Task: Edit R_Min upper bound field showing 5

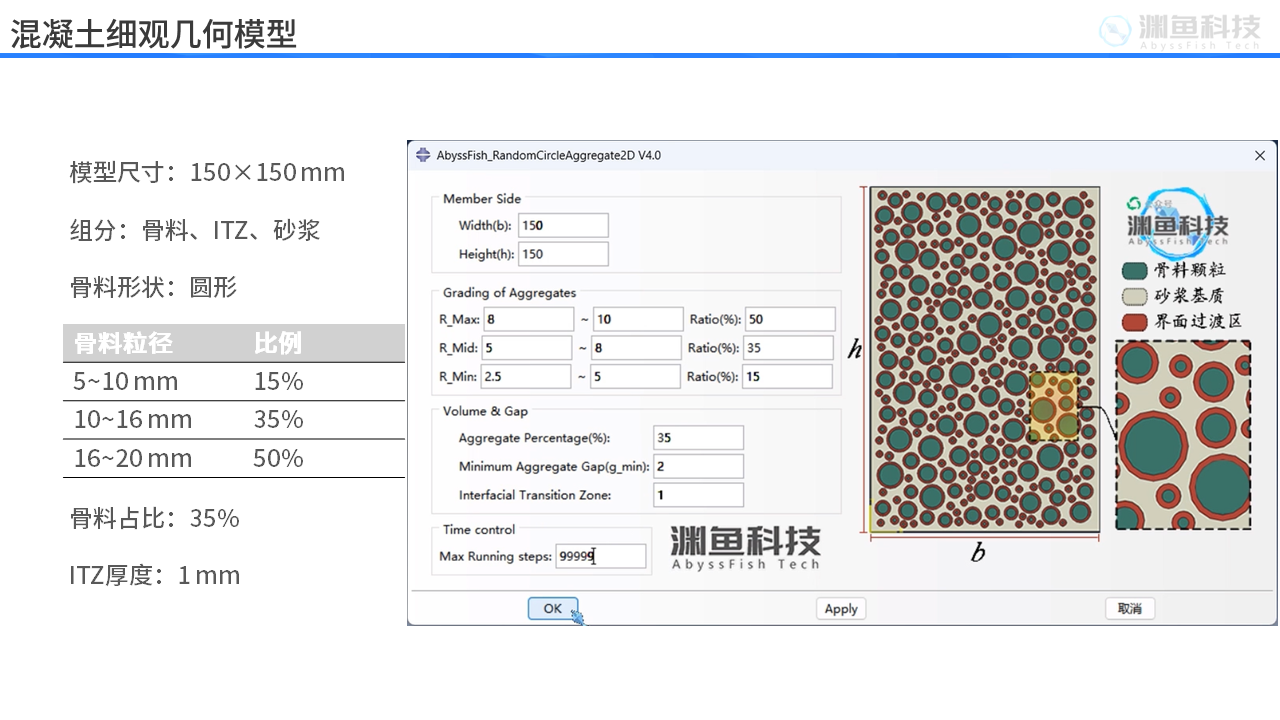Action: (635, 376)
